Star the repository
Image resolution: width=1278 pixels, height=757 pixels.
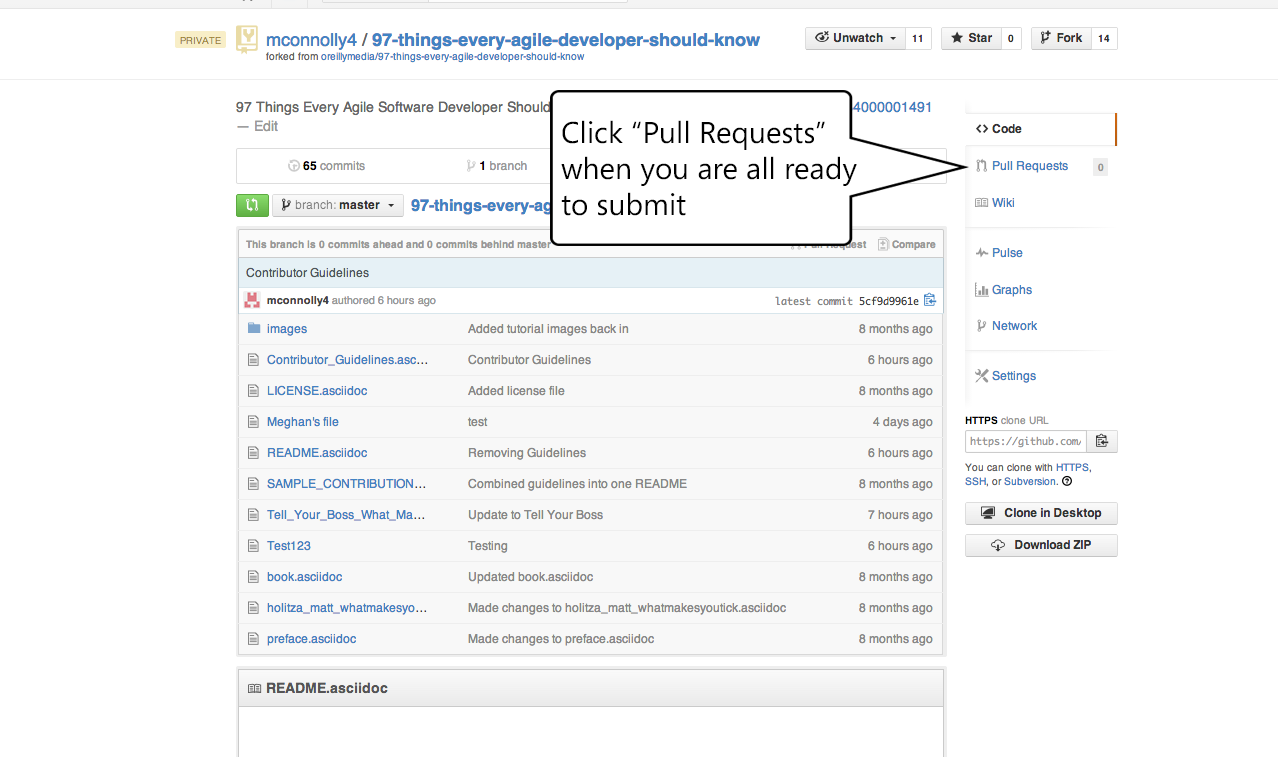[x=971, y=38]
